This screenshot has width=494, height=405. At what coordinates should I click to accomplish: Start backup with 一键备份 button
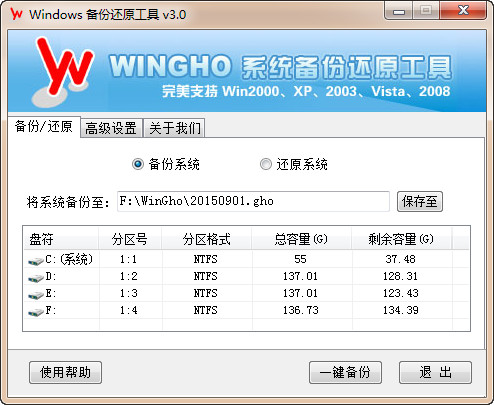point(345,372)
